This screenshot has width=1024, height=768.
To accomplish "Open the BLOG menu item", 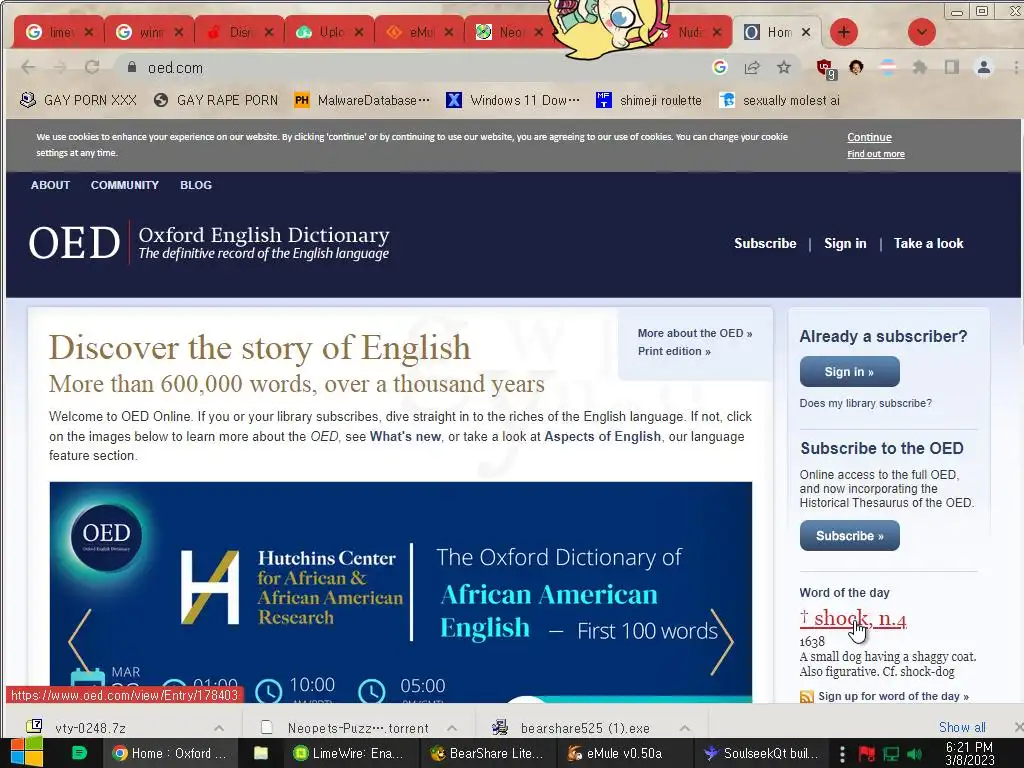I will tap(196, 185).
